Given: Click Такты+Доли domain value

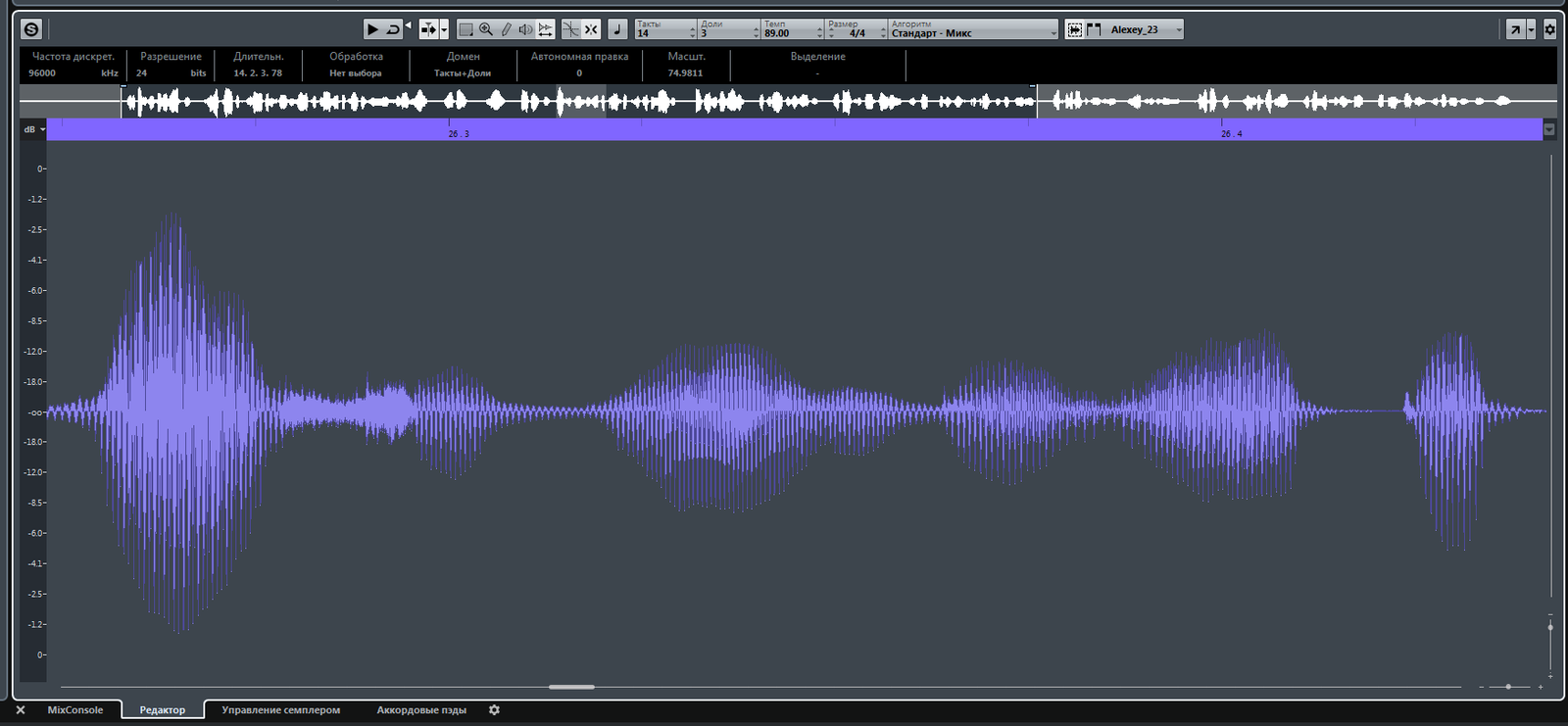Looking at the screenshot, I should pyautogui.click(x=463, y=73).
